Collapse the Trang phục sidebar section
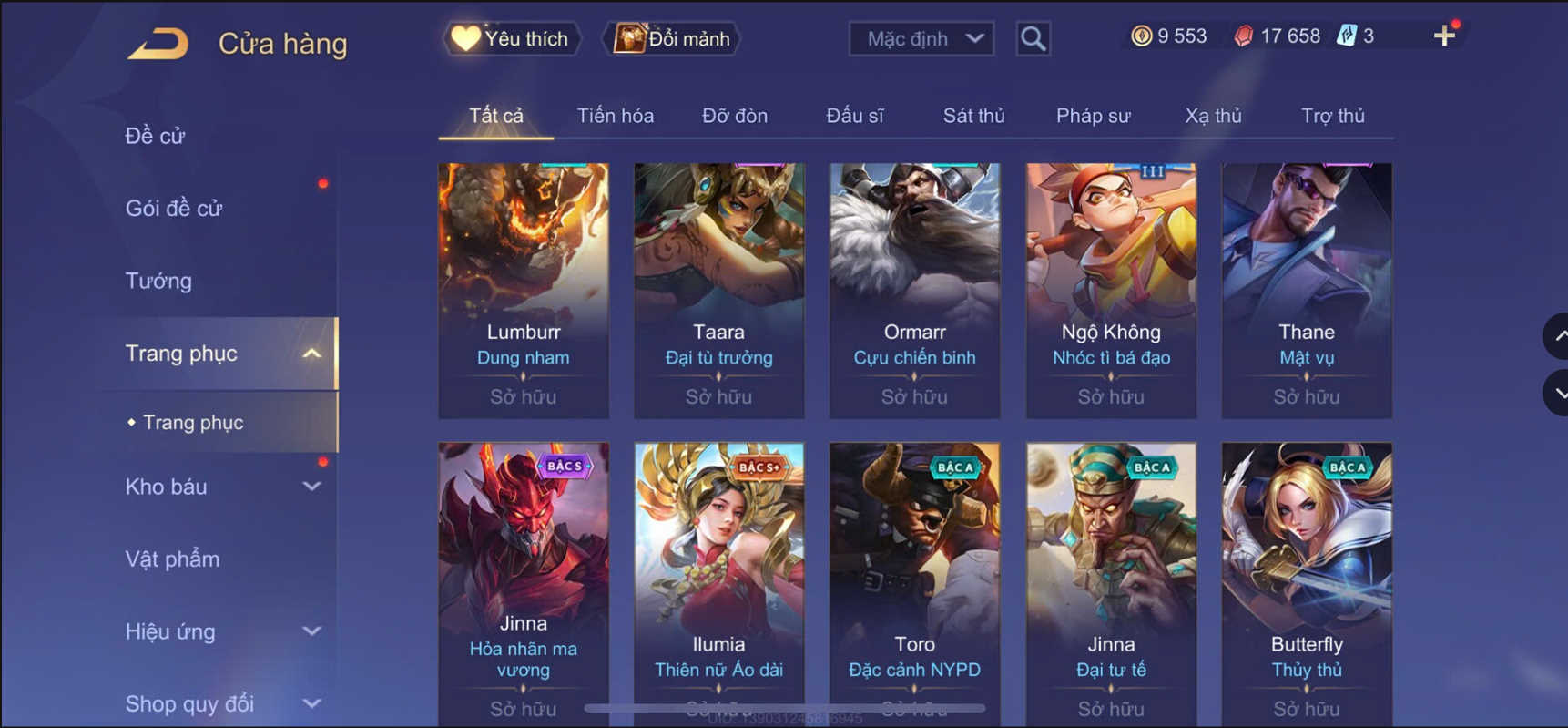The width and height of the screenshot is (1568, 728). [x=311, y=354]
